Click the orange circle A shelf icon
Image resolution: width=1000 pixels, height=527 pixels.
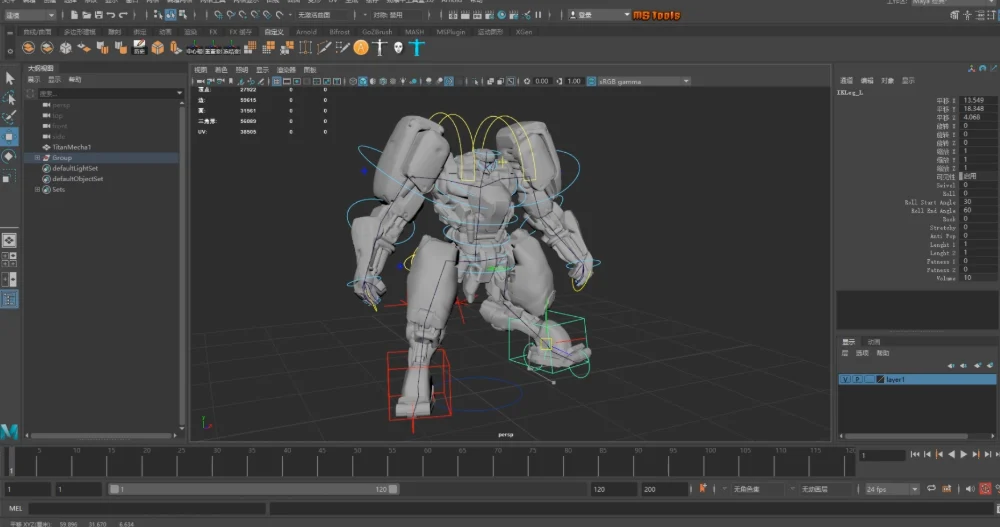tap(361, 48)
